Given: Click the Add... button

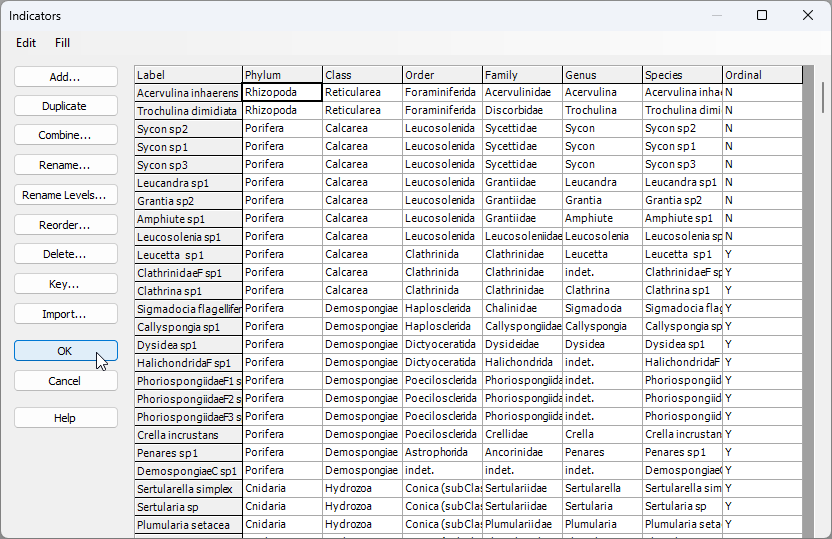Looking at the screenshot, I should tap(65, 77).
